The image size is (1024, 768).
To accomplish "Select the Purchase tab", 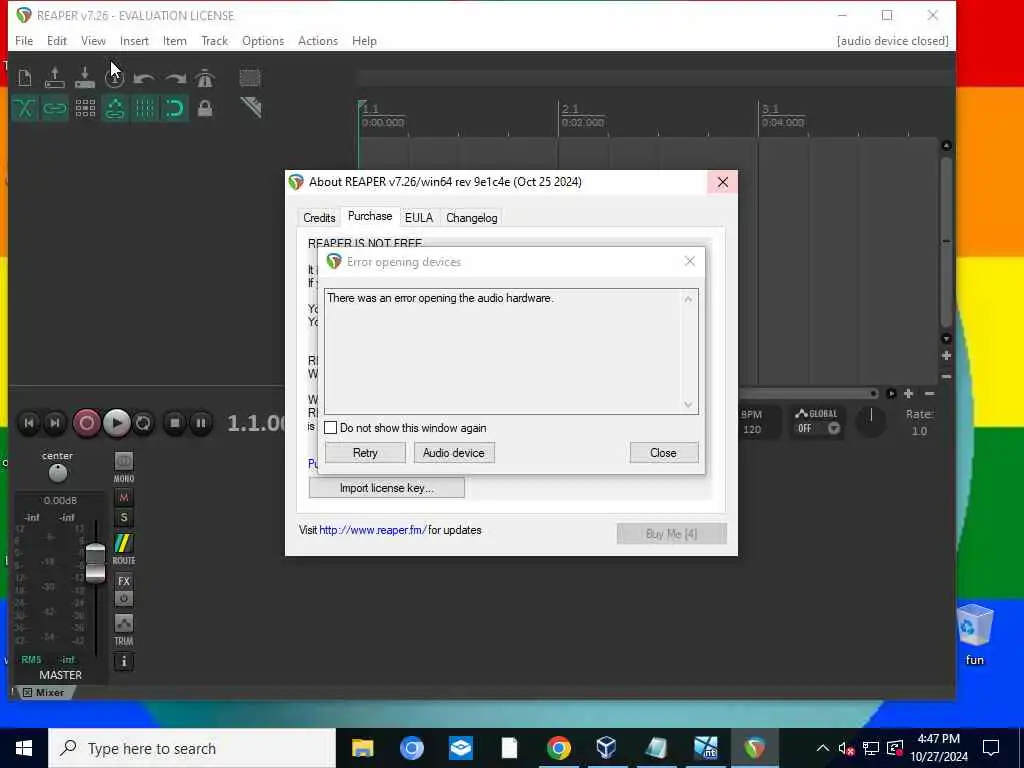I will tap(370, 216).
